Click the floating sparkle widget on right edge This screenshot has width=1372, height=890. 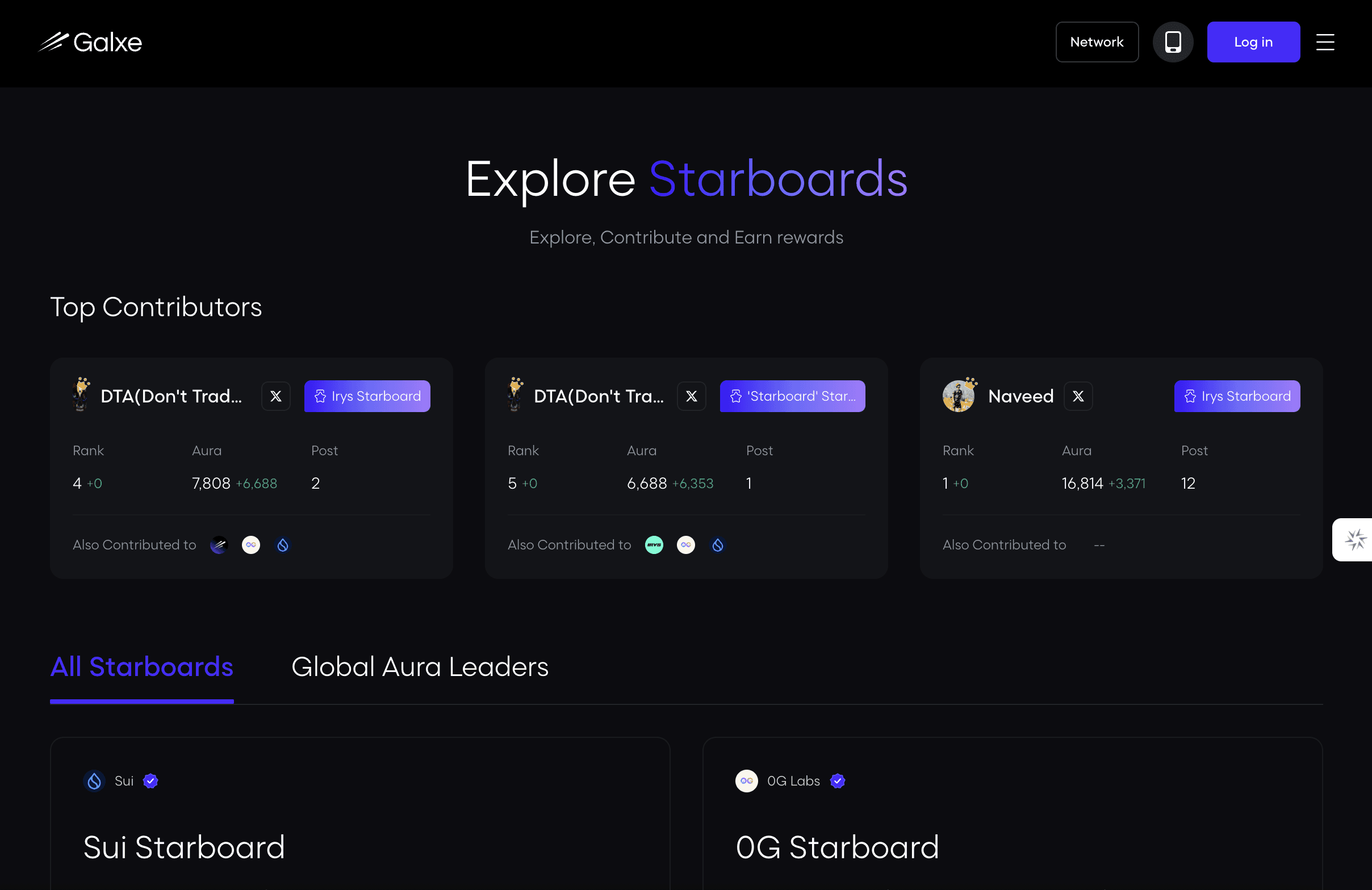pyautogui.click(x=1355, y=539)
